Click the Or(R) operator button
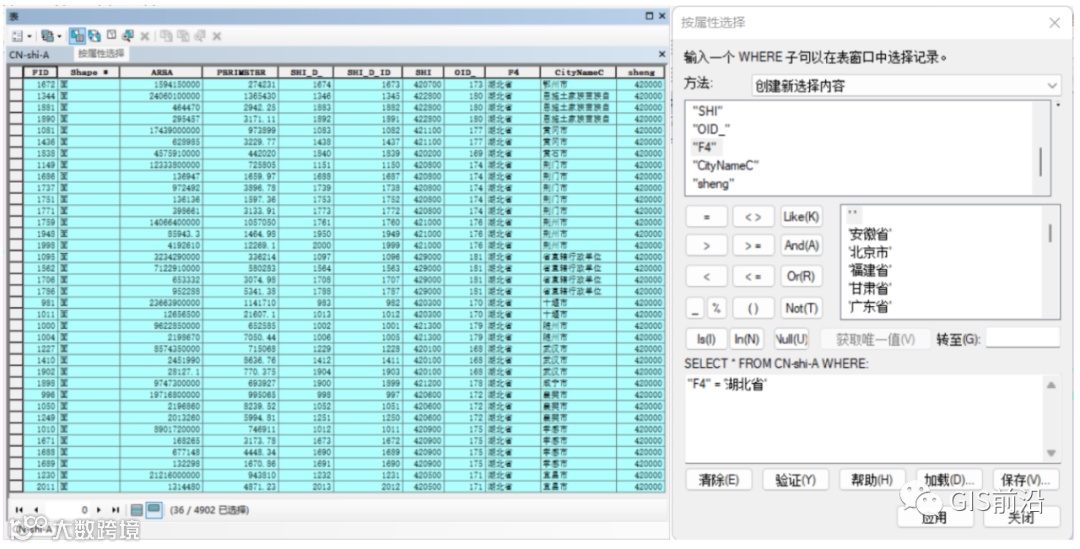The width and height of the screenshot is (1080, 549). [x=801, y=276]
